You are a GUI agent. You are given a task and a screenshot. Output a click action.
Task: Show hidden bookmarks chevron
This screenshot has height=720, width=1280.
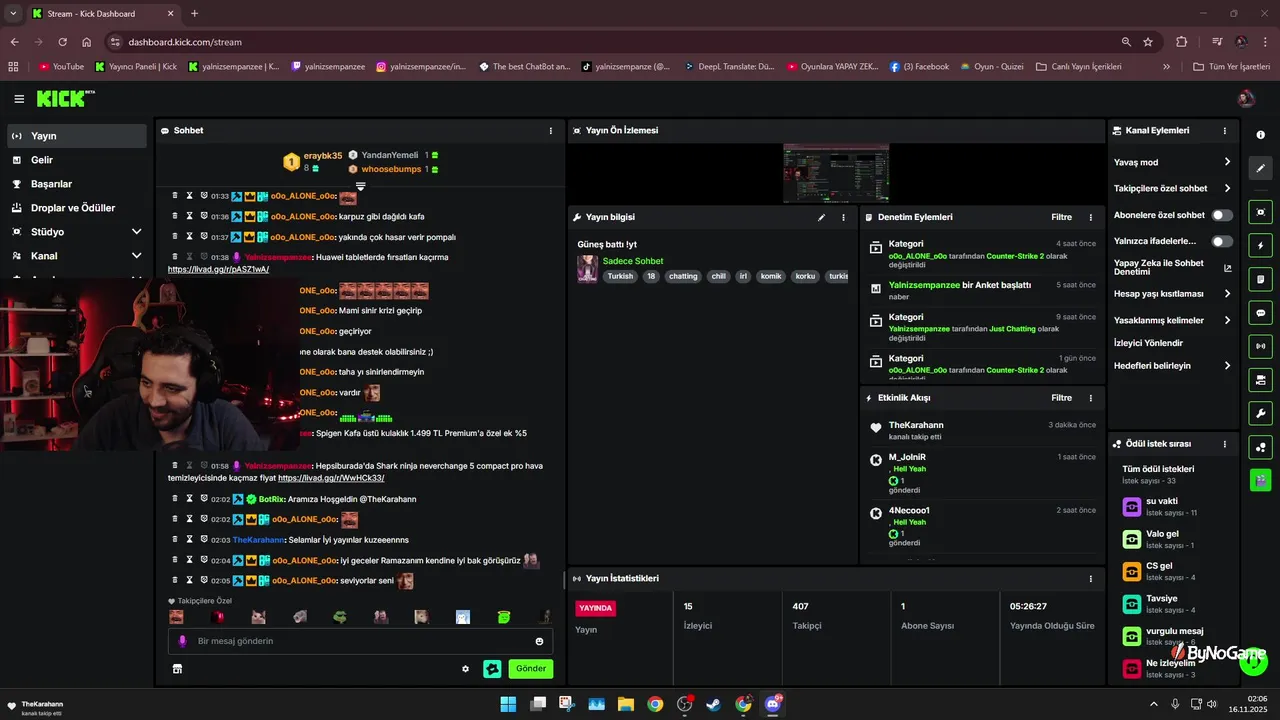pyautogui.click(x=1166, y=67)
